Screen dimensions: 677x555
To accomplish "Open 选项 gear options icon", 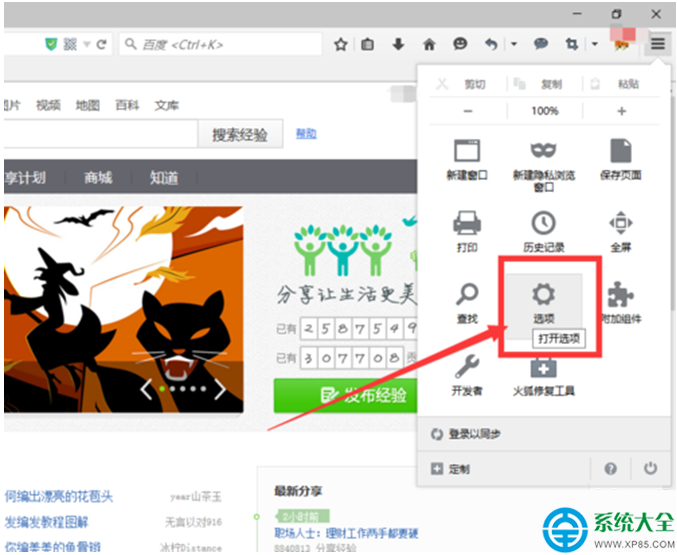I will [544, 295].
